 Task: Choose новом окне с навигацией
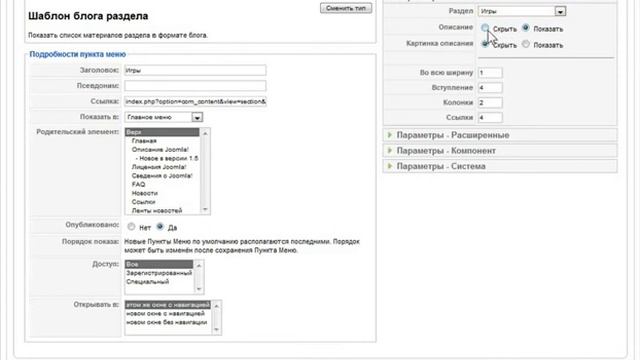[168, 313]
